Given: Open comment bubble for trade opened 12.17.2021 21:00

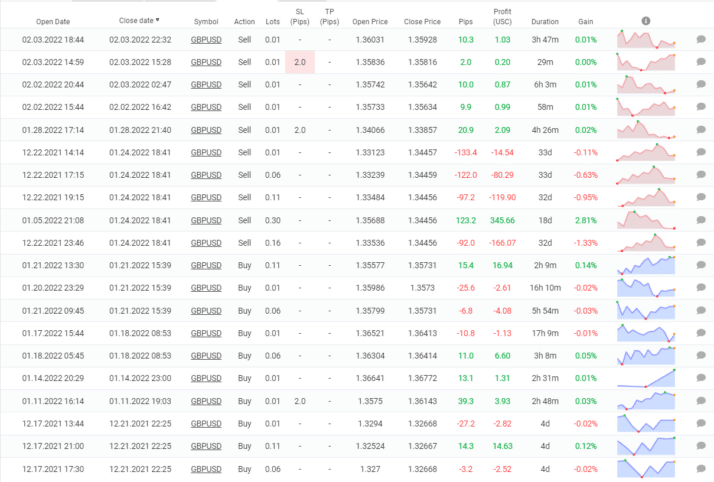Looking at the screenshot, I should (701, 446).
